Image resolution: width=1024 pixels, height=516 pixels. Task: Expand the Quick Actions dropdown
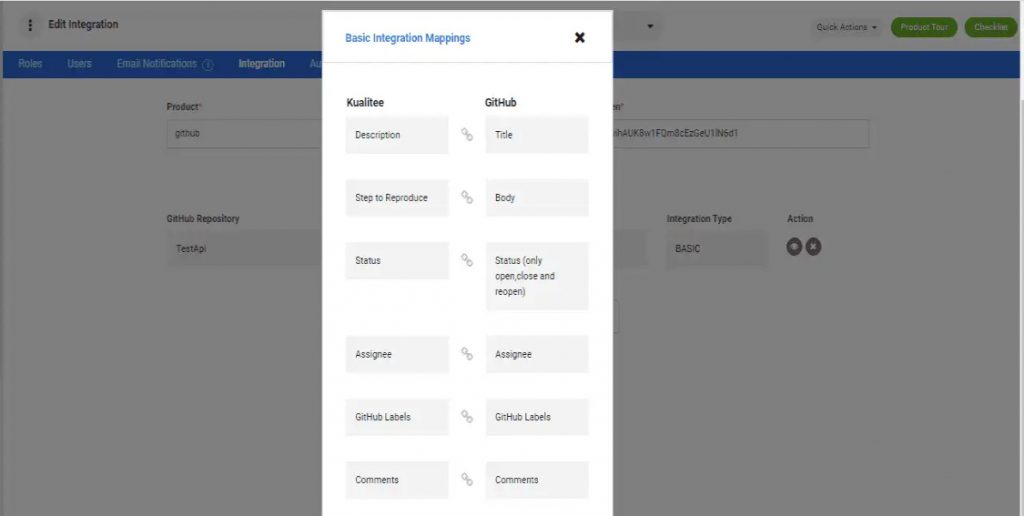pos(846,27)
